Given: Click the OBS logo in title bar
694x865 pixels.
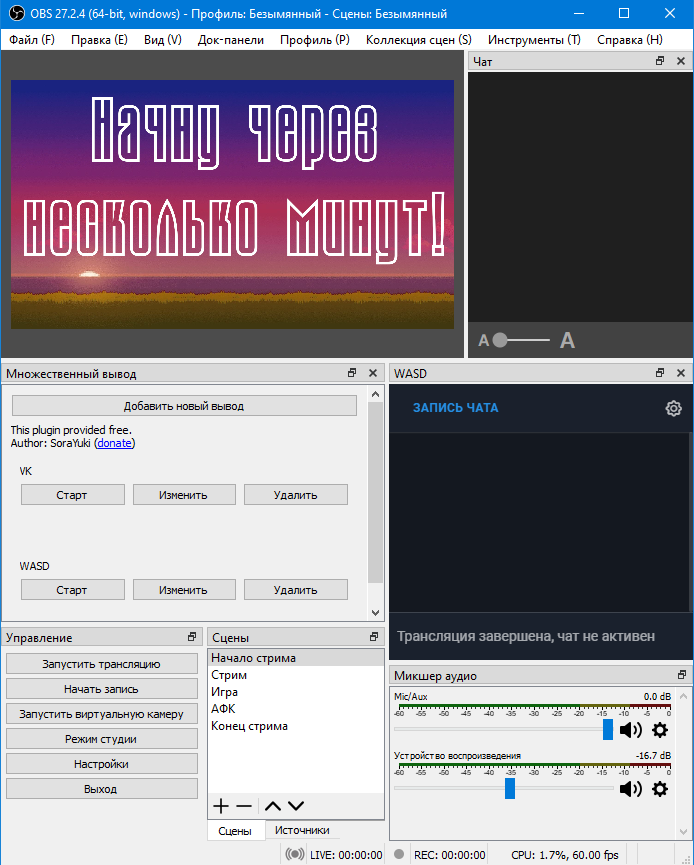Looking at the screenshot, I should tap(17, 13).
